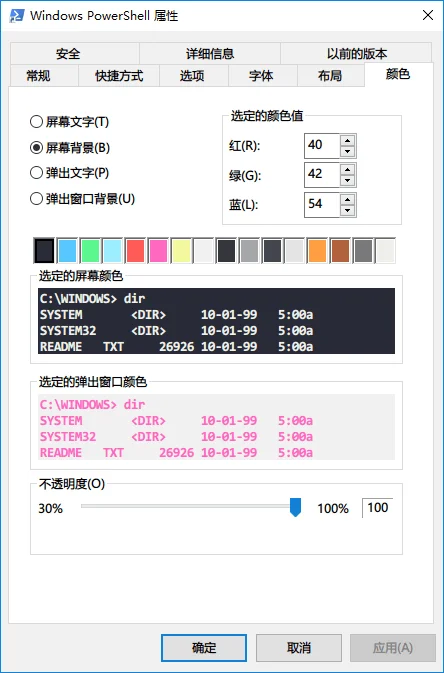Pick the brown color swatch
The height and width of the screenshot is (673, 444).
point(340,251)
